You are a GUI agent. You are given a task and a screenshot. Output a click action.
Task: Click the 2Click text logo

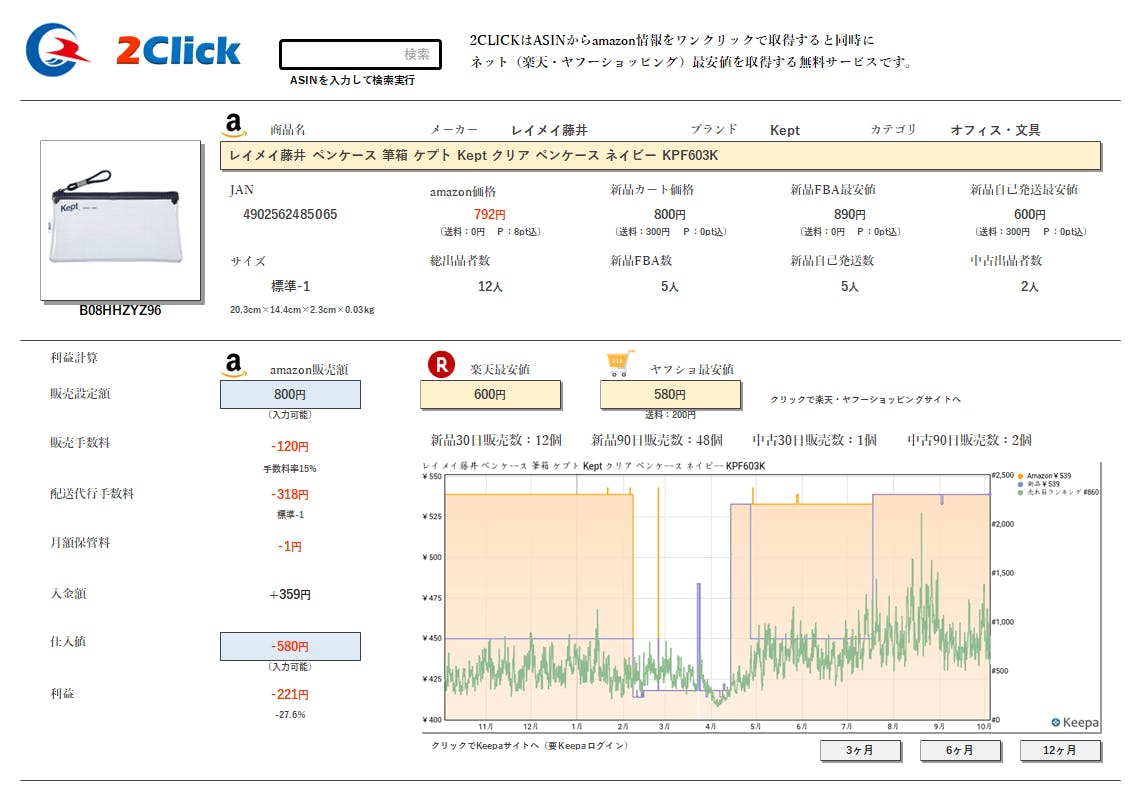[x=178, y=50]
